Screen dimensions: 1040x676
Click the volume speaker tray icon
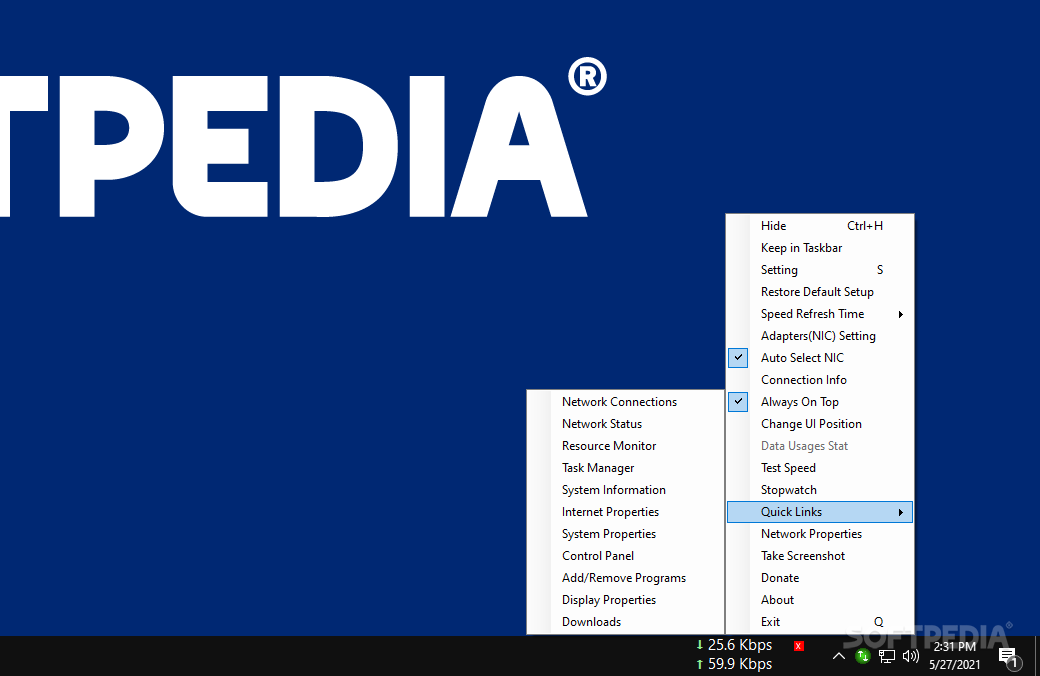click(x=911, y=656)
